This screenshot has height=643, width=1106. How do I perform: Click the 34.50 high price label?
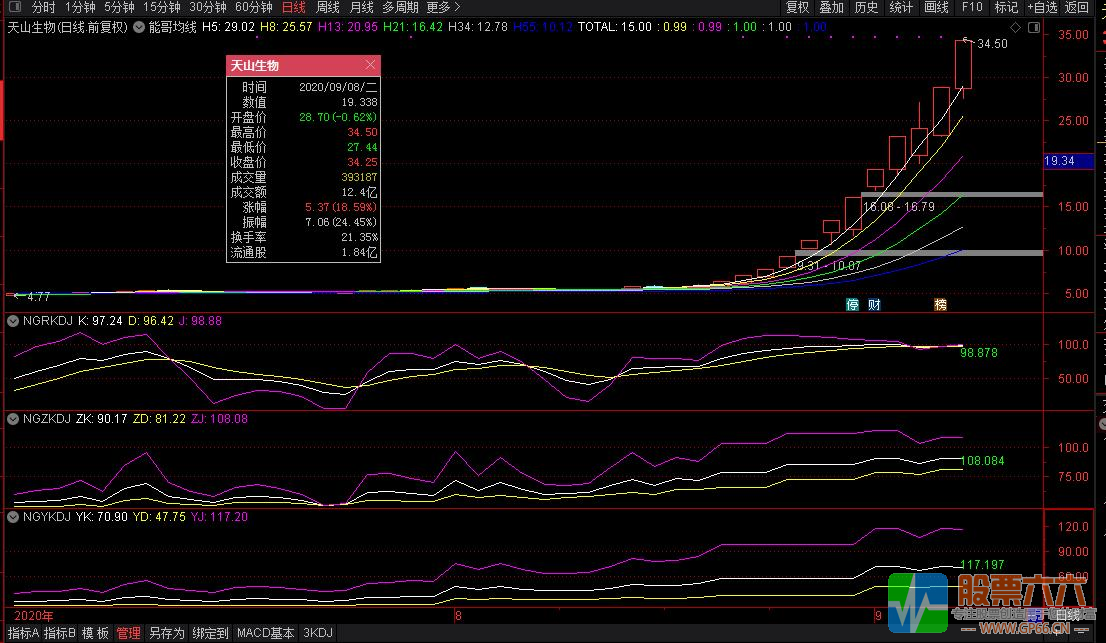[992, 44]
